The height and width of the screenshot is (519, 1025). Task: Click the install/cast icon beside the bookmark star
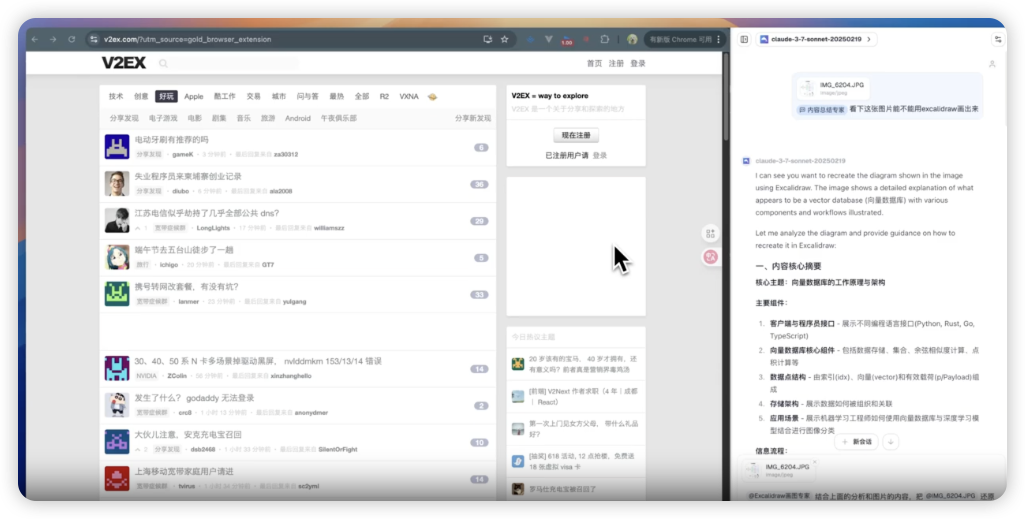point(488,39)
